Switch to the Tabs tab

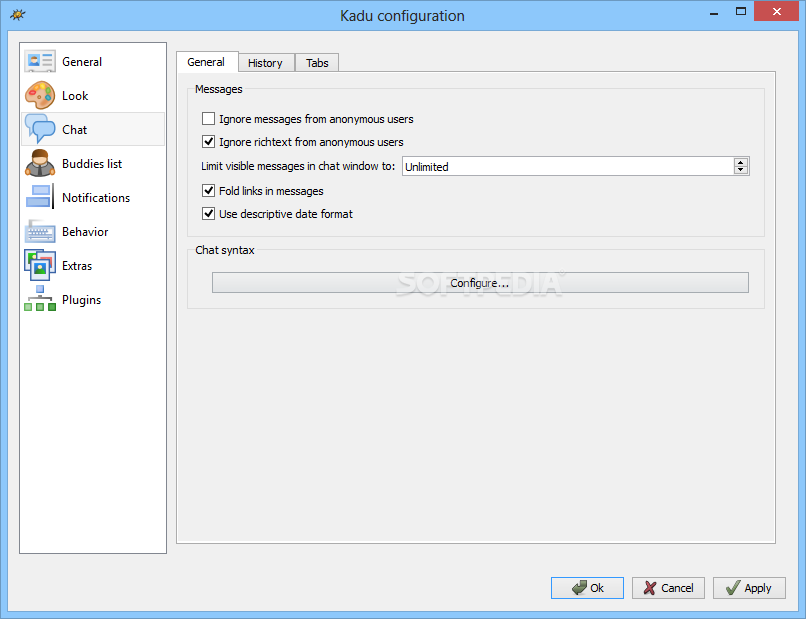(x=317, y=63)
